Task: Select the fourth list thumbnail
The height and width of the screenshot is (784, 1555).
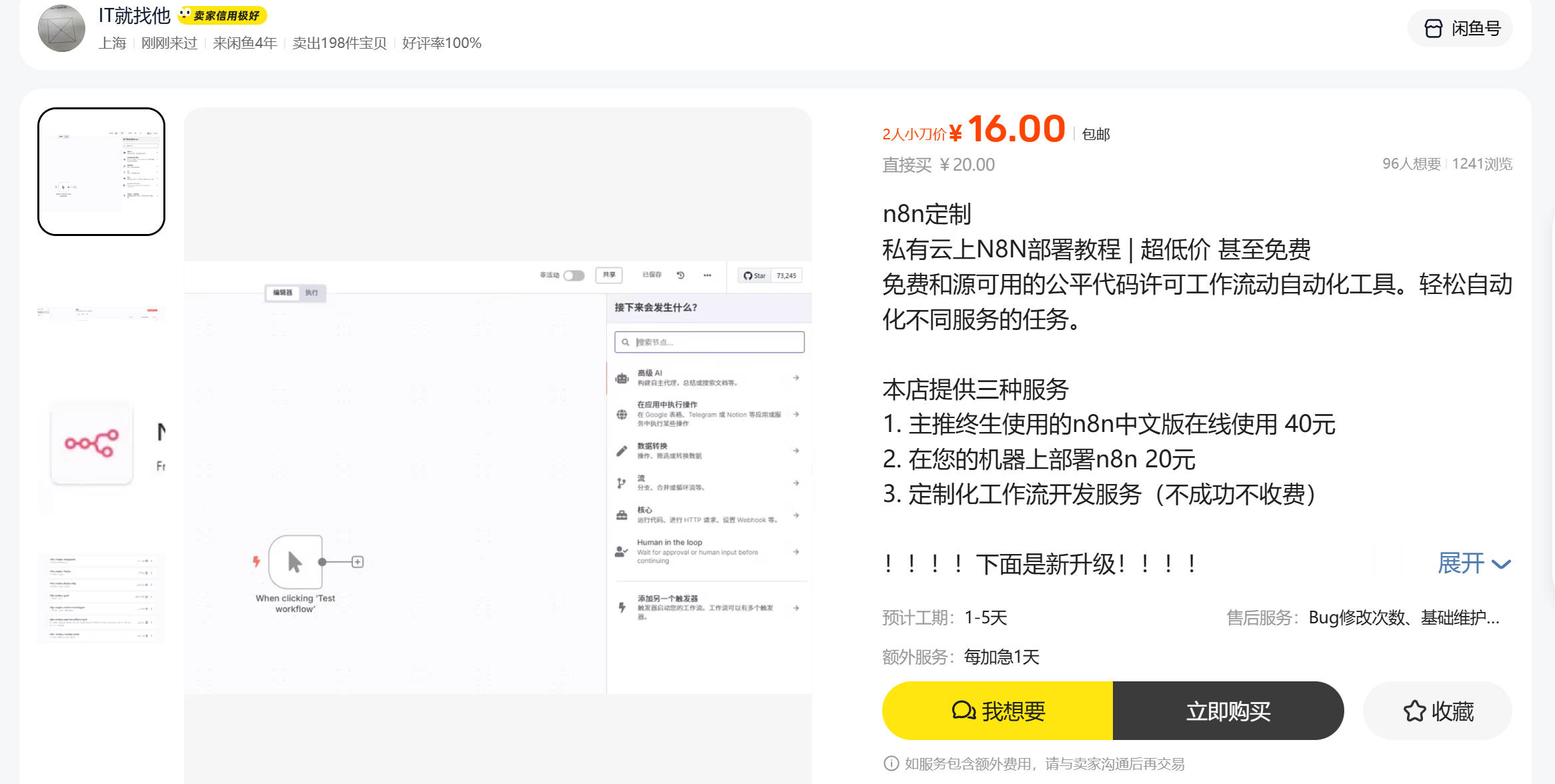Action: pos(101,598)
